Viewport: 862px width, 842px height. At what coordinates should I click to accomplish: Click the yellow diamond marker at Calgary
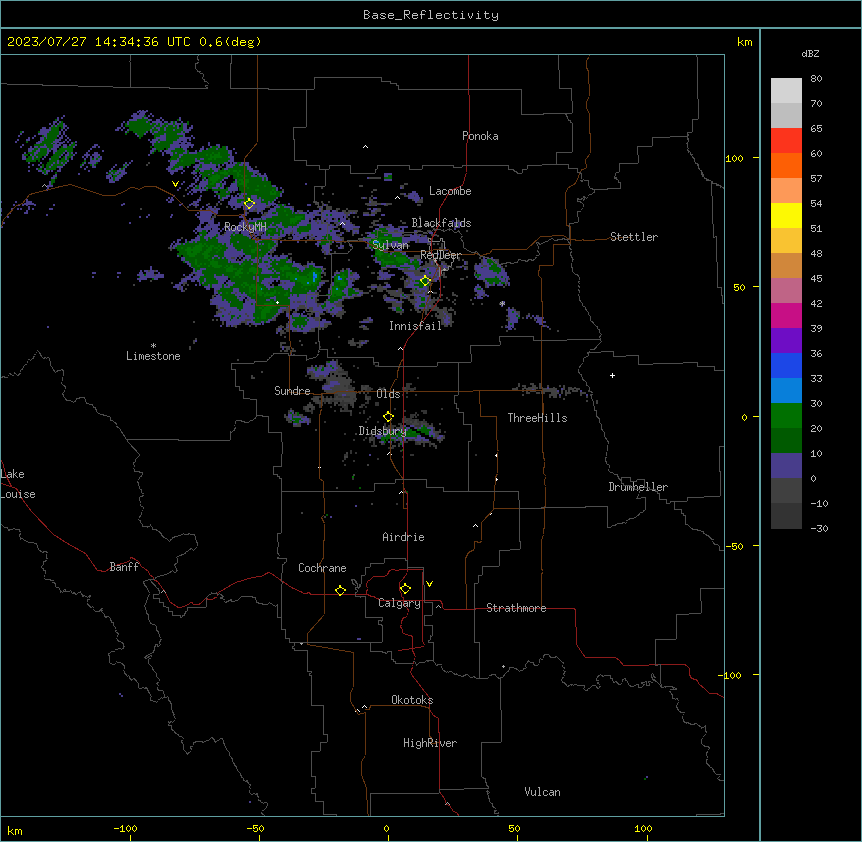[x=405, y=589]
